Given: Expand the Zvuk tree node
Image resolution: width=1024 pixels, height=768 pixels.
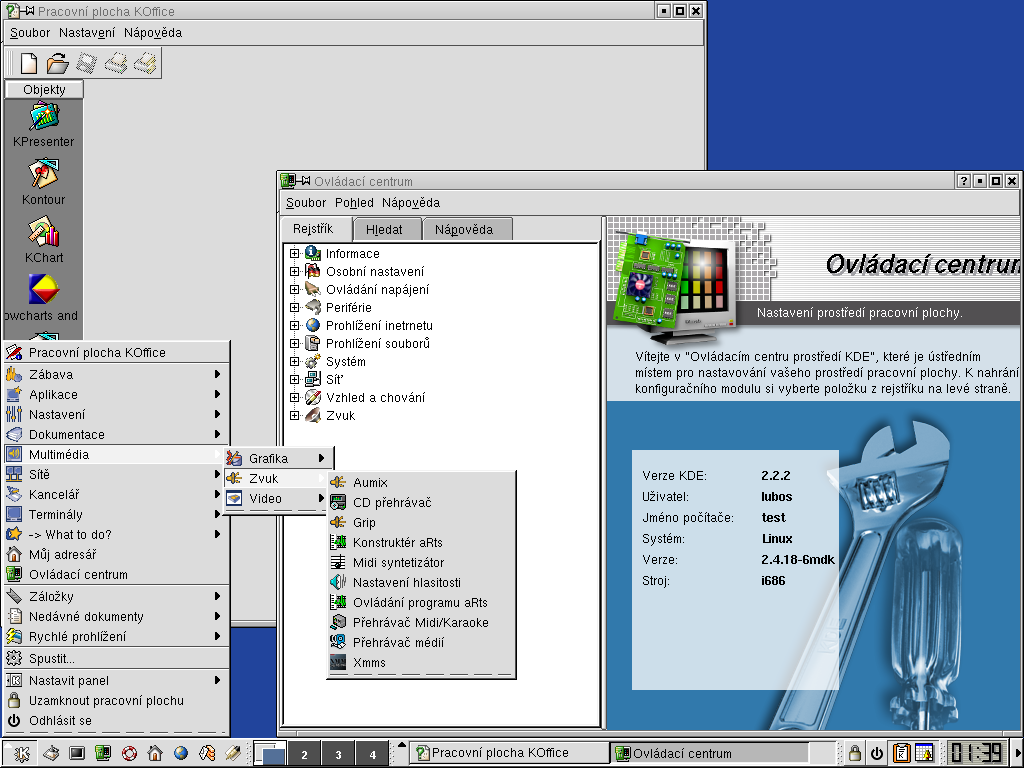Looking at the screenshot, I should tap(295, 415).
